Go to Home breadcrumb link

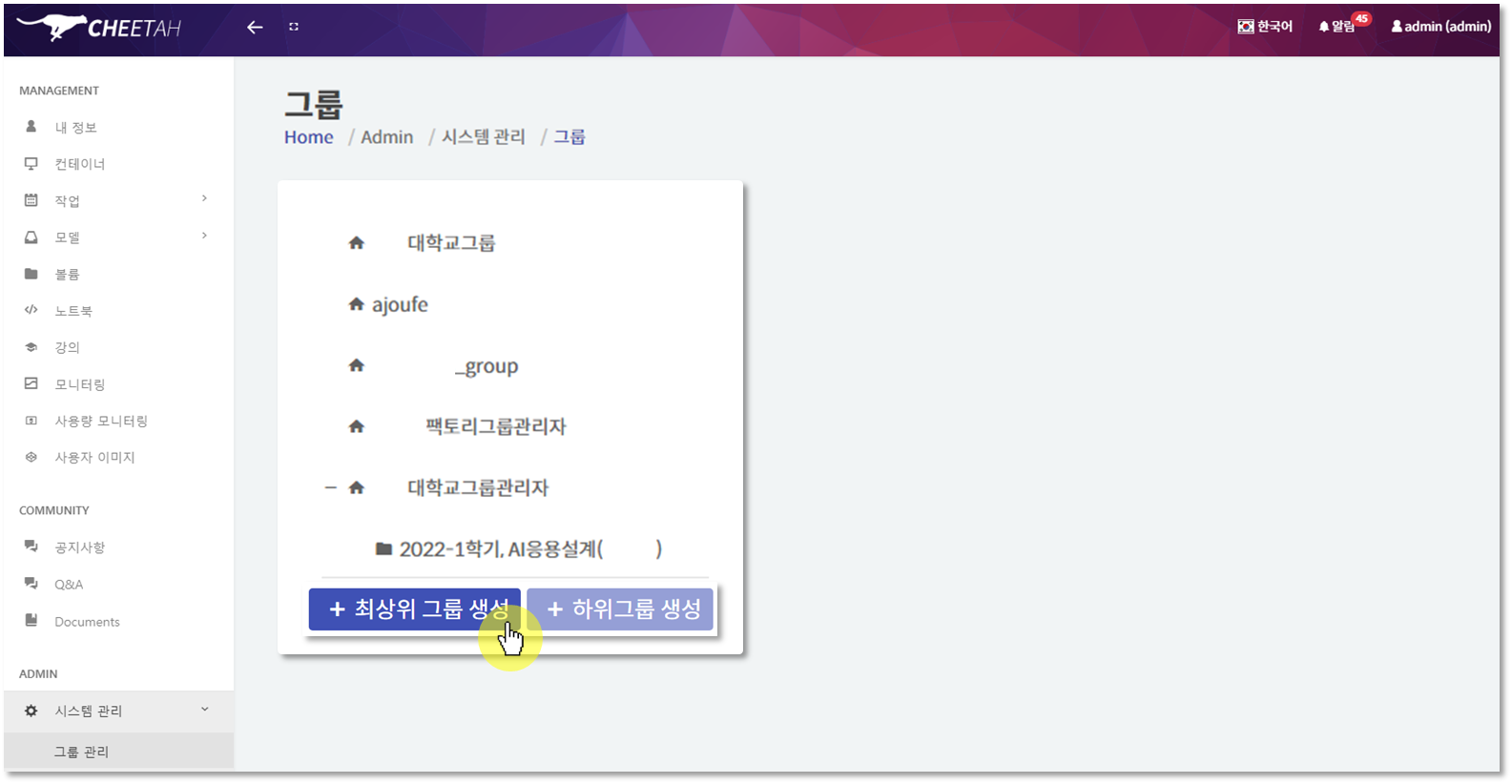pyautogui.click(x=309, y=137)
